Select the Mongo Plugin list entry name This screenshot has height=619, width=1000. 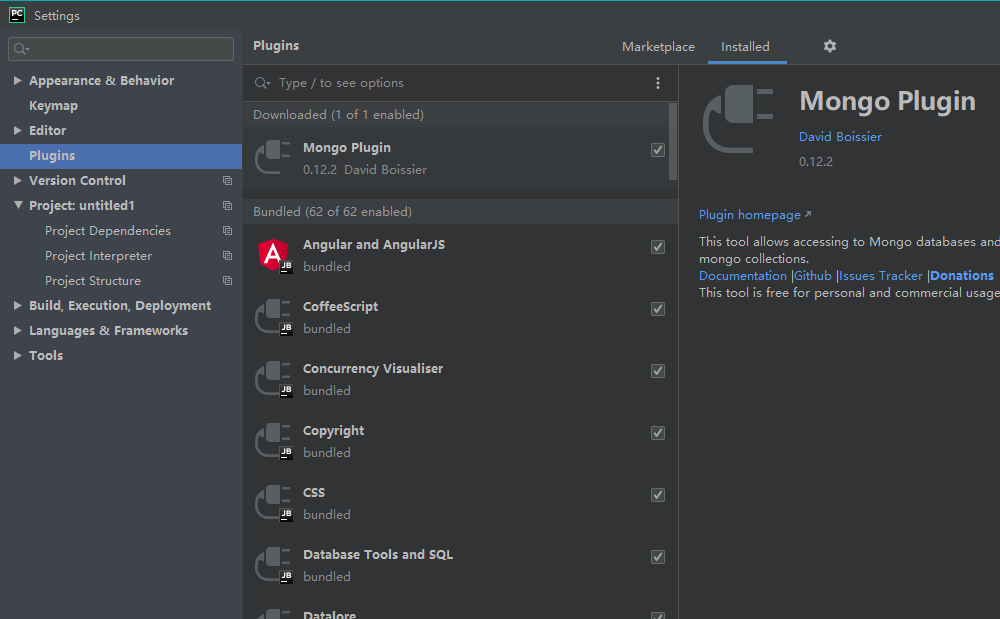[x=347, y=147]
